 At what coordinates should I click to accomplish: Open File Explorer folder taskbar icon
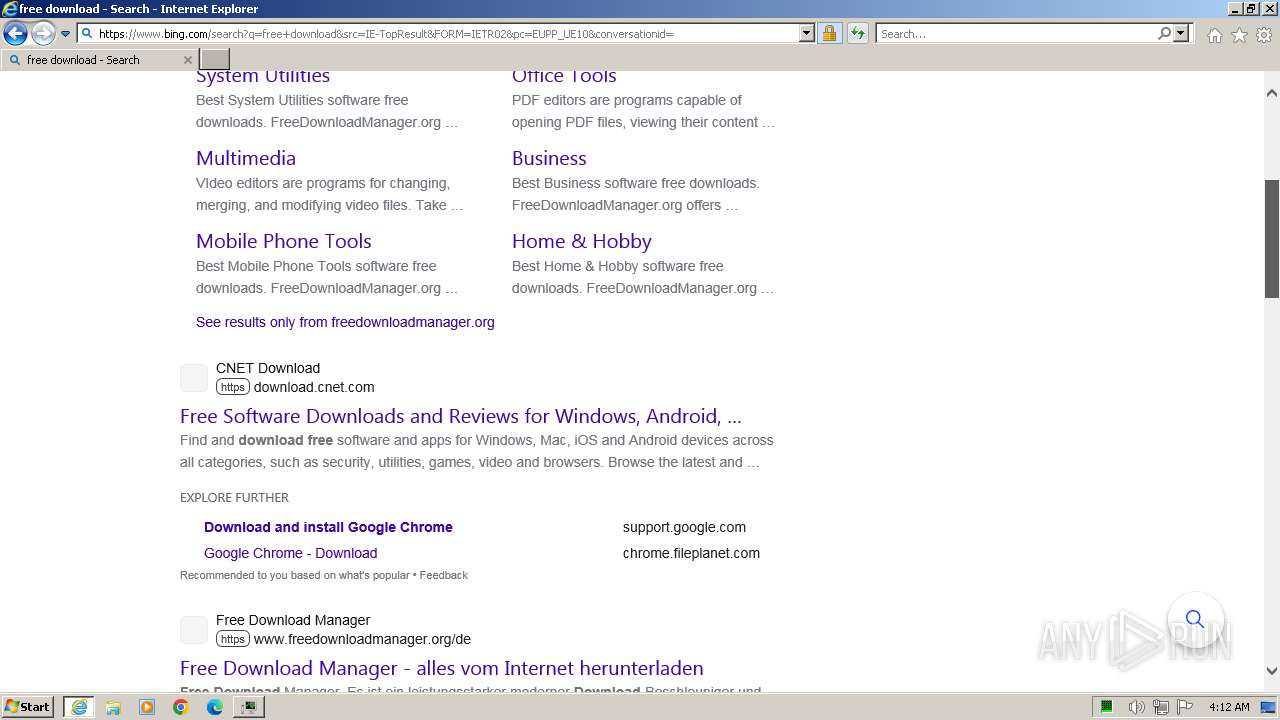click(113, 707)
